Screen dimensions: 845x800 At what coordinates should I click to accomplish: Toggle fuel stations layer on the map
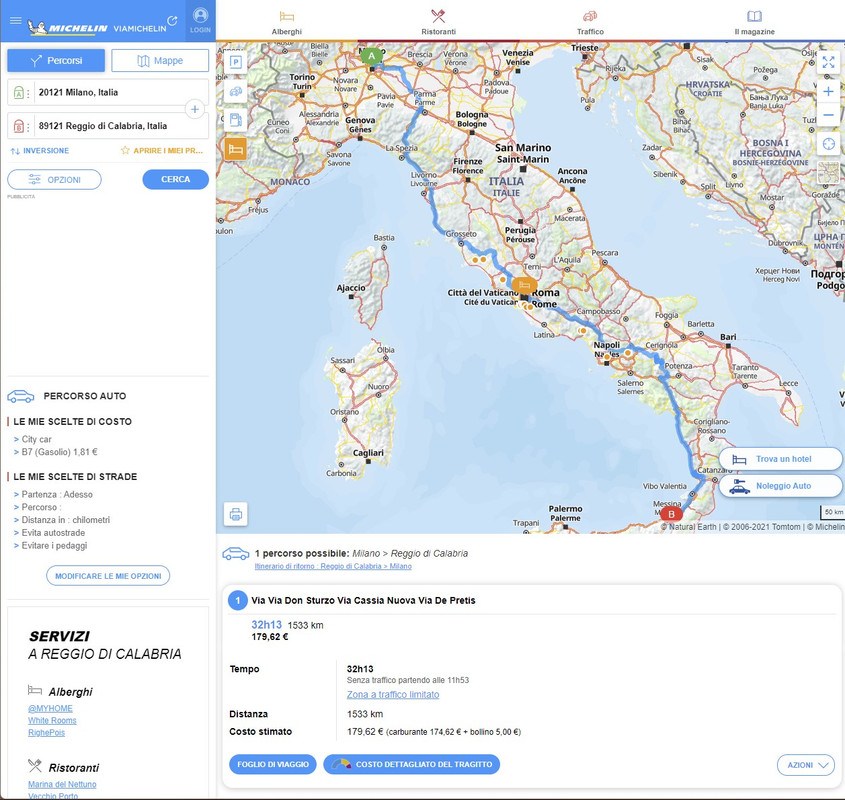tap(236, 120)
